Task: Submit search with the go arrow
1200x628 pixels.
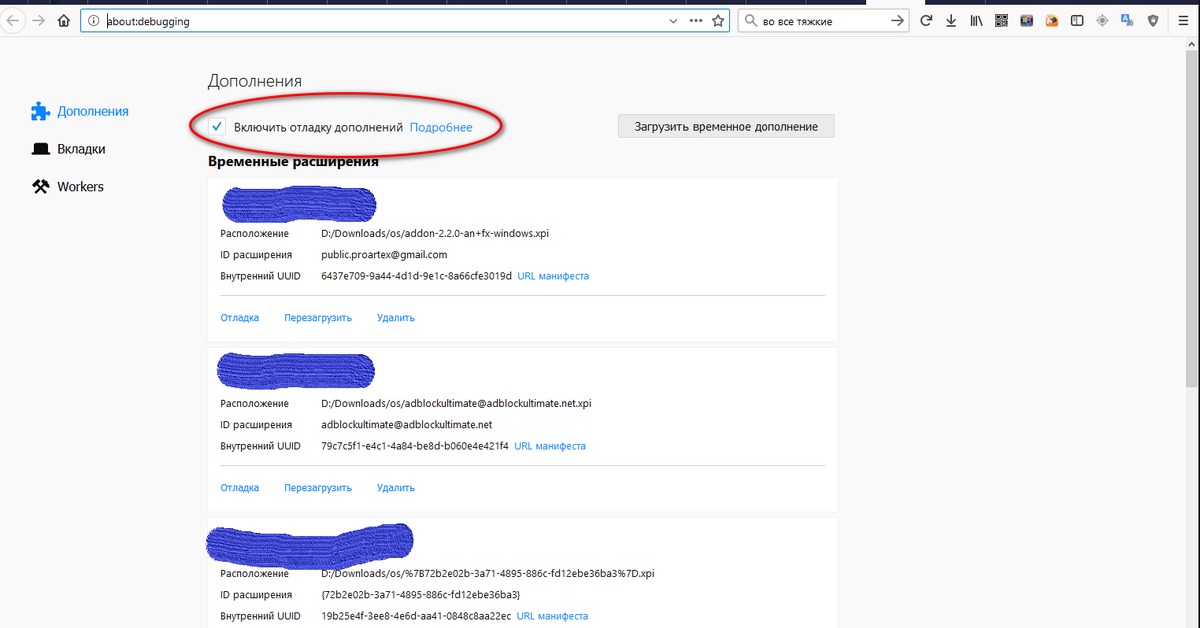Action: coord(897,21)
